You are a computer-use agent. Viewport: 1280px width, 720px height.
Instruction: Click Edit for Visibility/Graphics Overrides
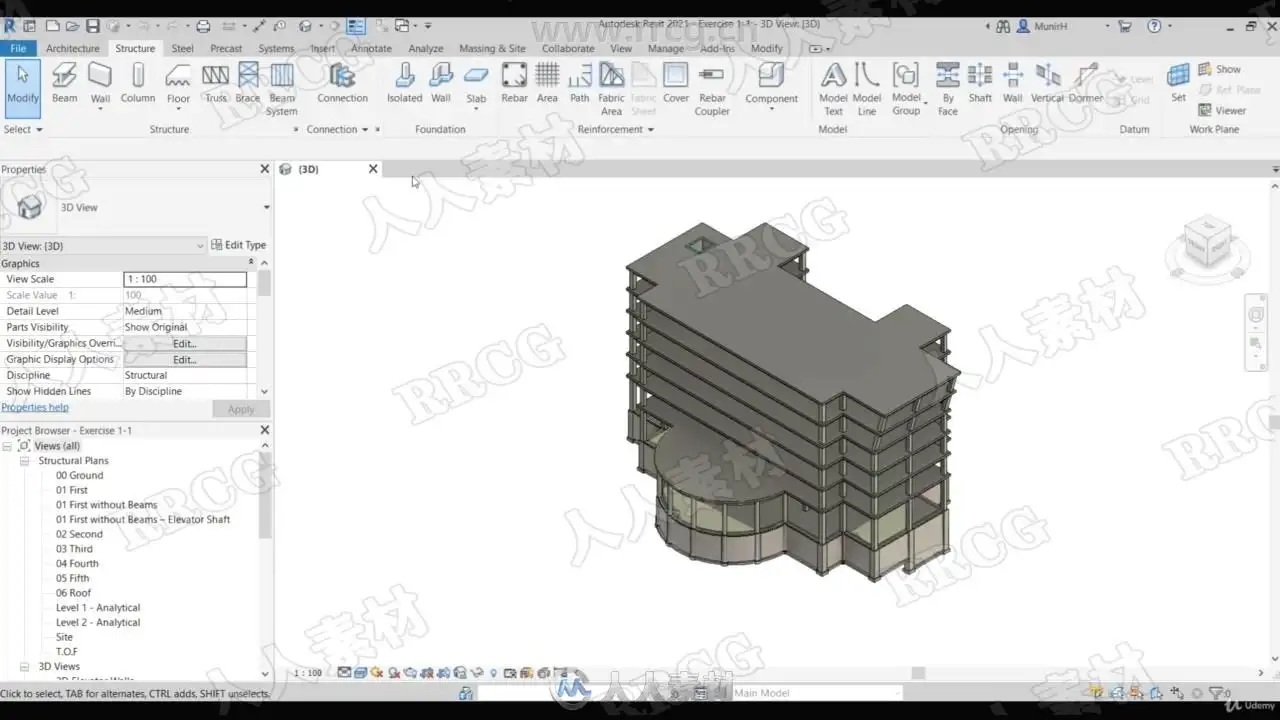click(x=185, y=343)
